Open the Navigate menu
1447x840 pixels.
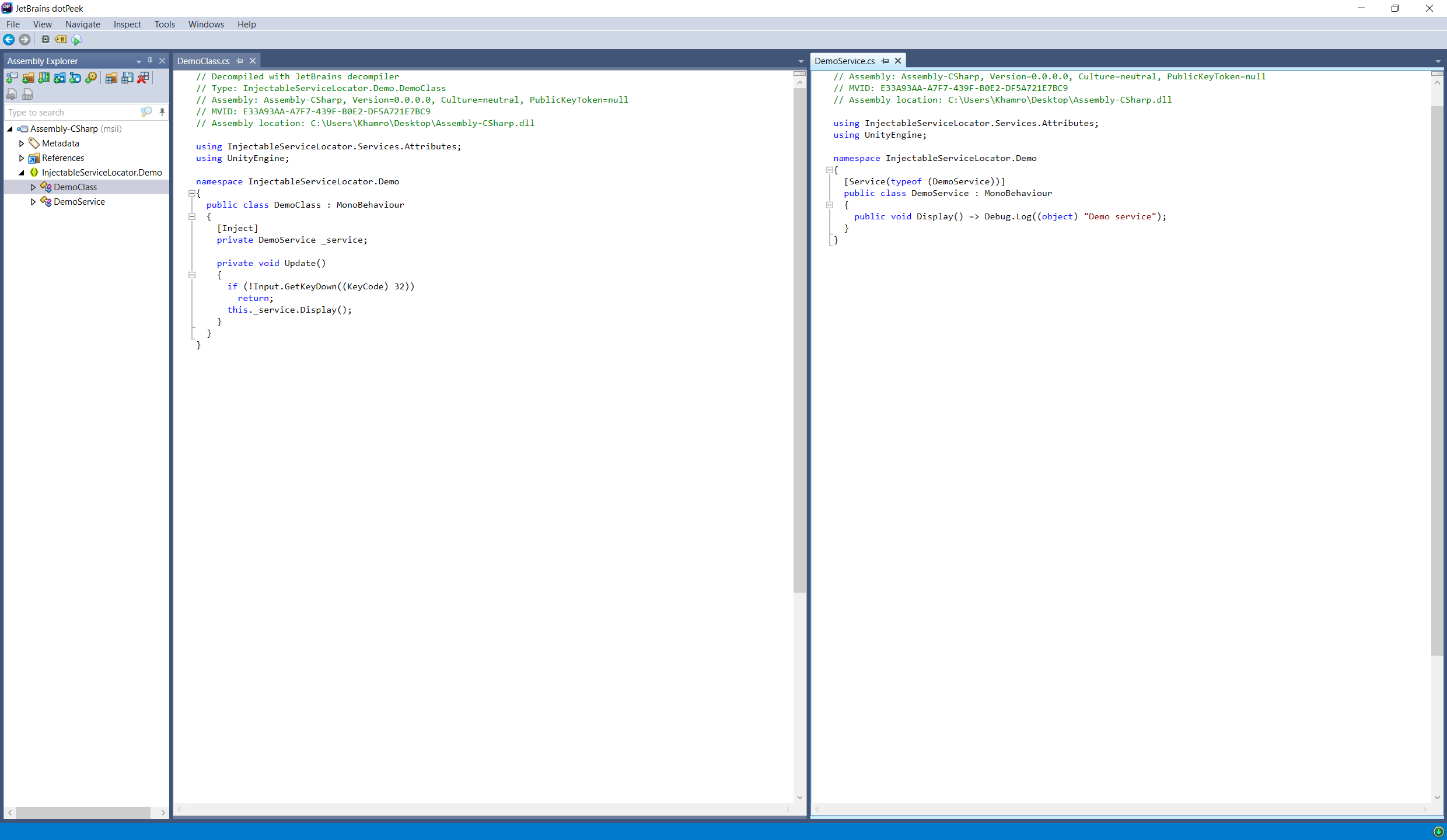point(82,24)
